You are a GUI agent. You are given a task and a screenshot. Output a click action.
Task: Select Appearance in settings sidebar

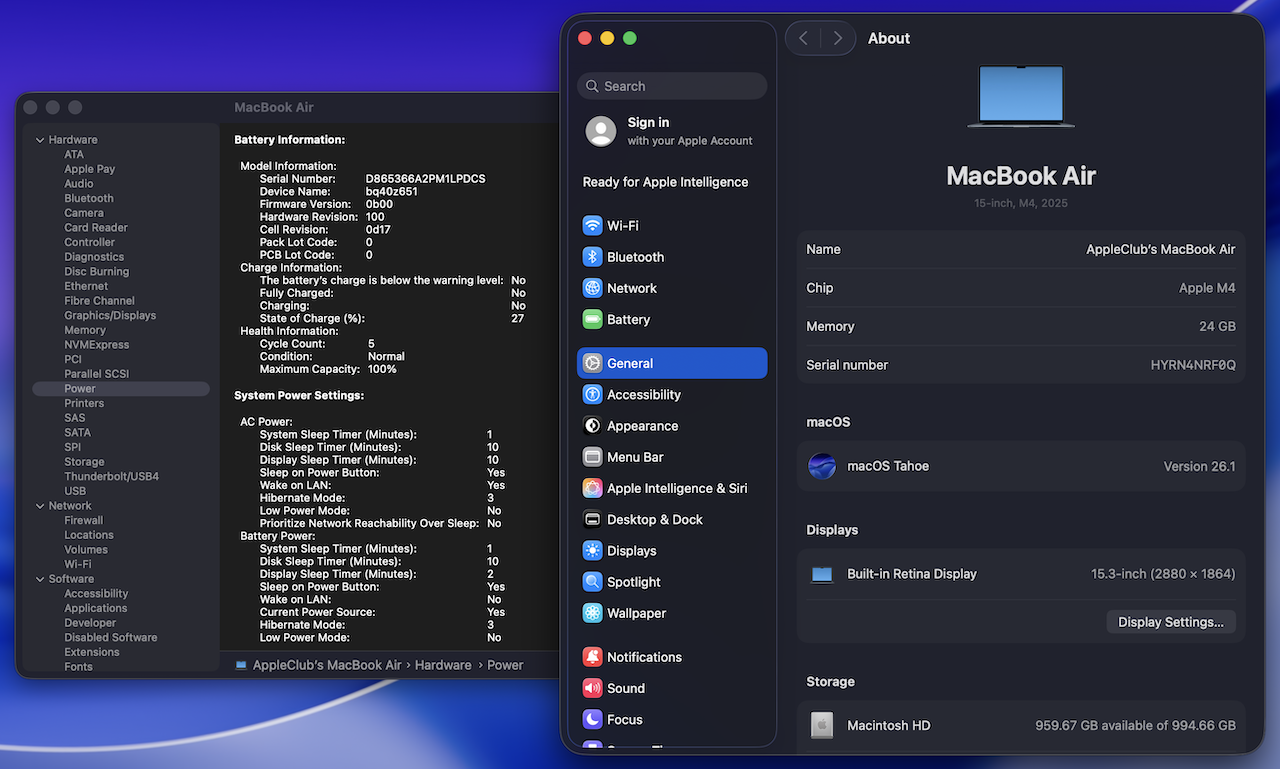[x=642, y=426]
